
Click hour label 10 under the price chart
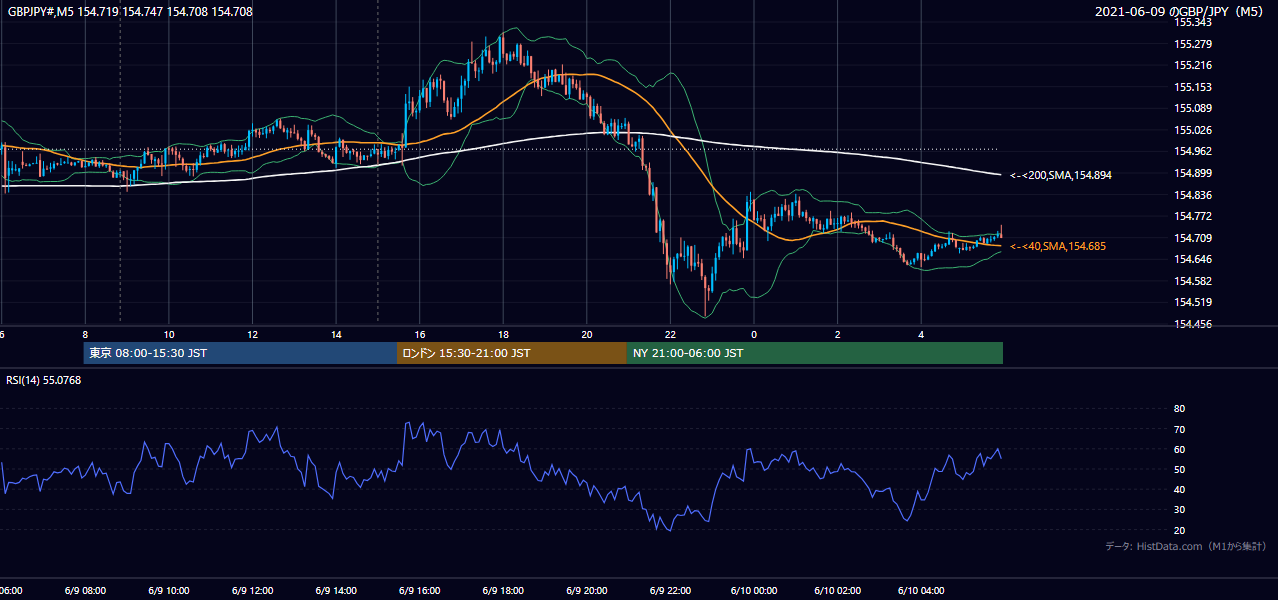tap(169, 334)
